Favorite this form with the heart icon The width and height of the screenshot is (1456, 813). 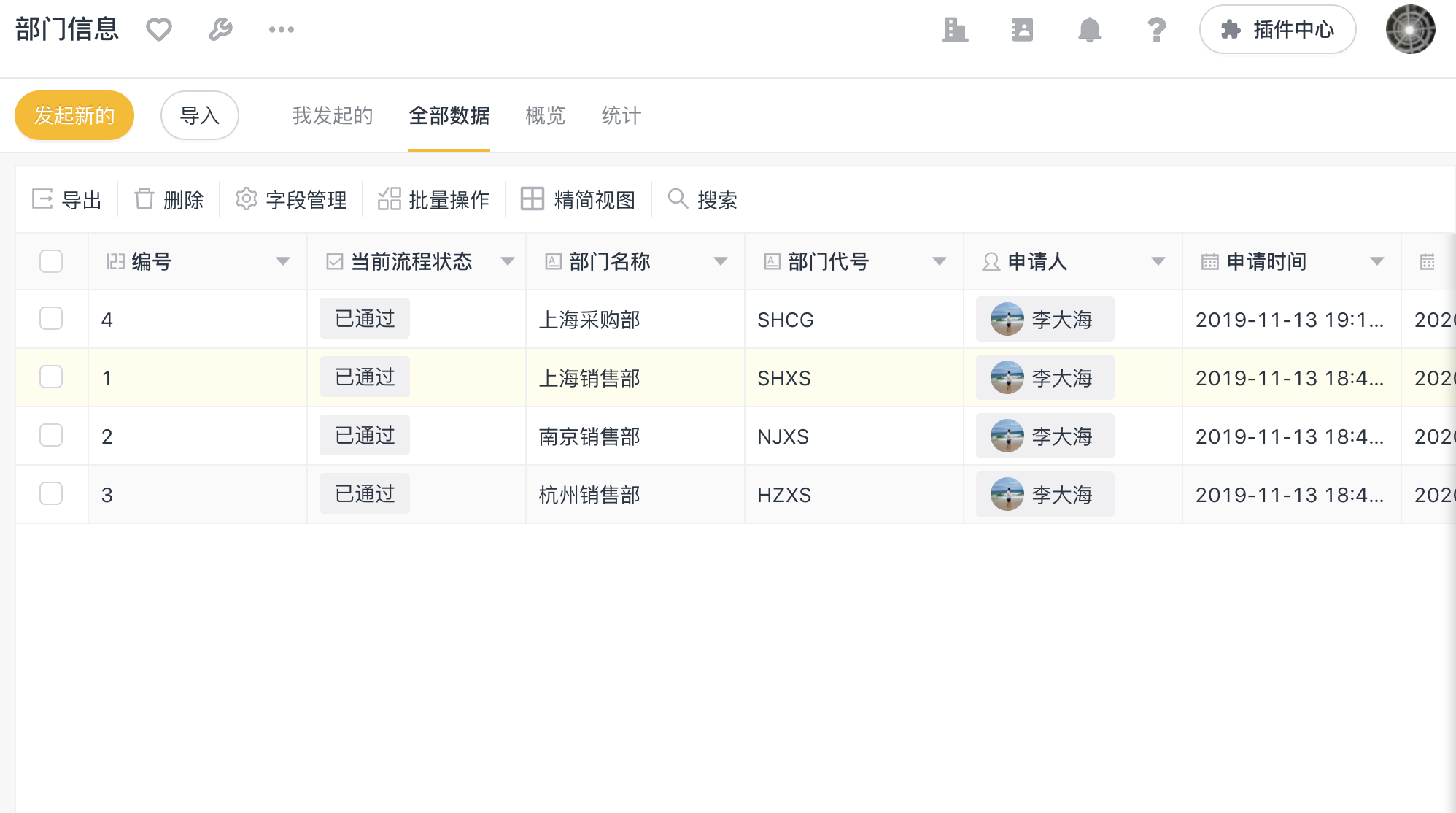point(158,30)
